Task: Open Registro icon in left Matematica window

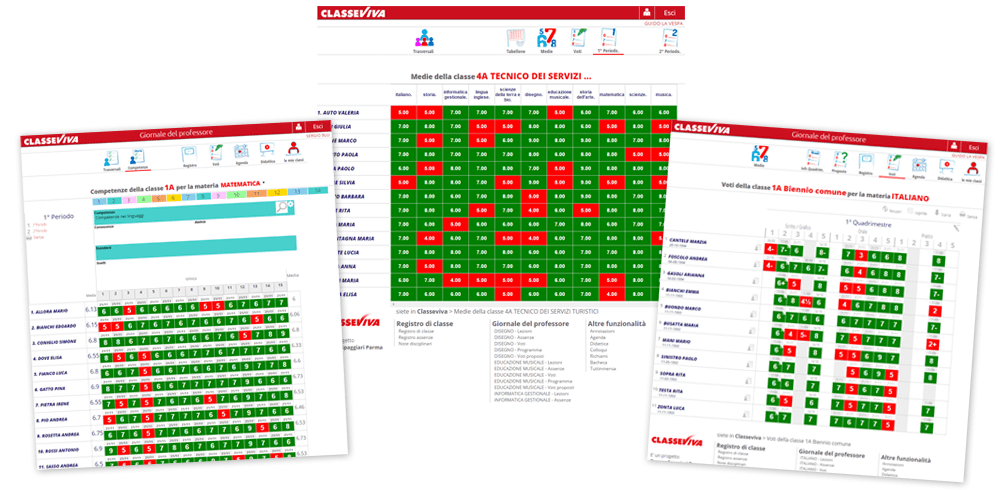Action: point(189,157)
